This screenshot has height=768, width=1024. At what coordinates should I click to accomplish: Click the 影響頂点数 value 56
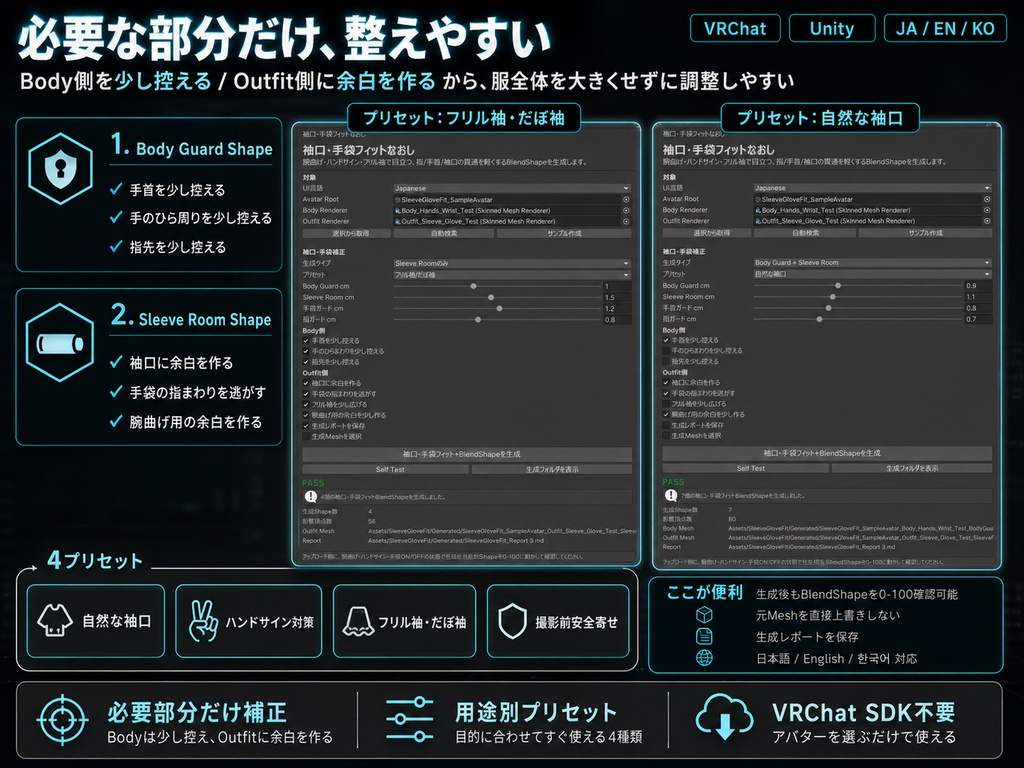372,521
